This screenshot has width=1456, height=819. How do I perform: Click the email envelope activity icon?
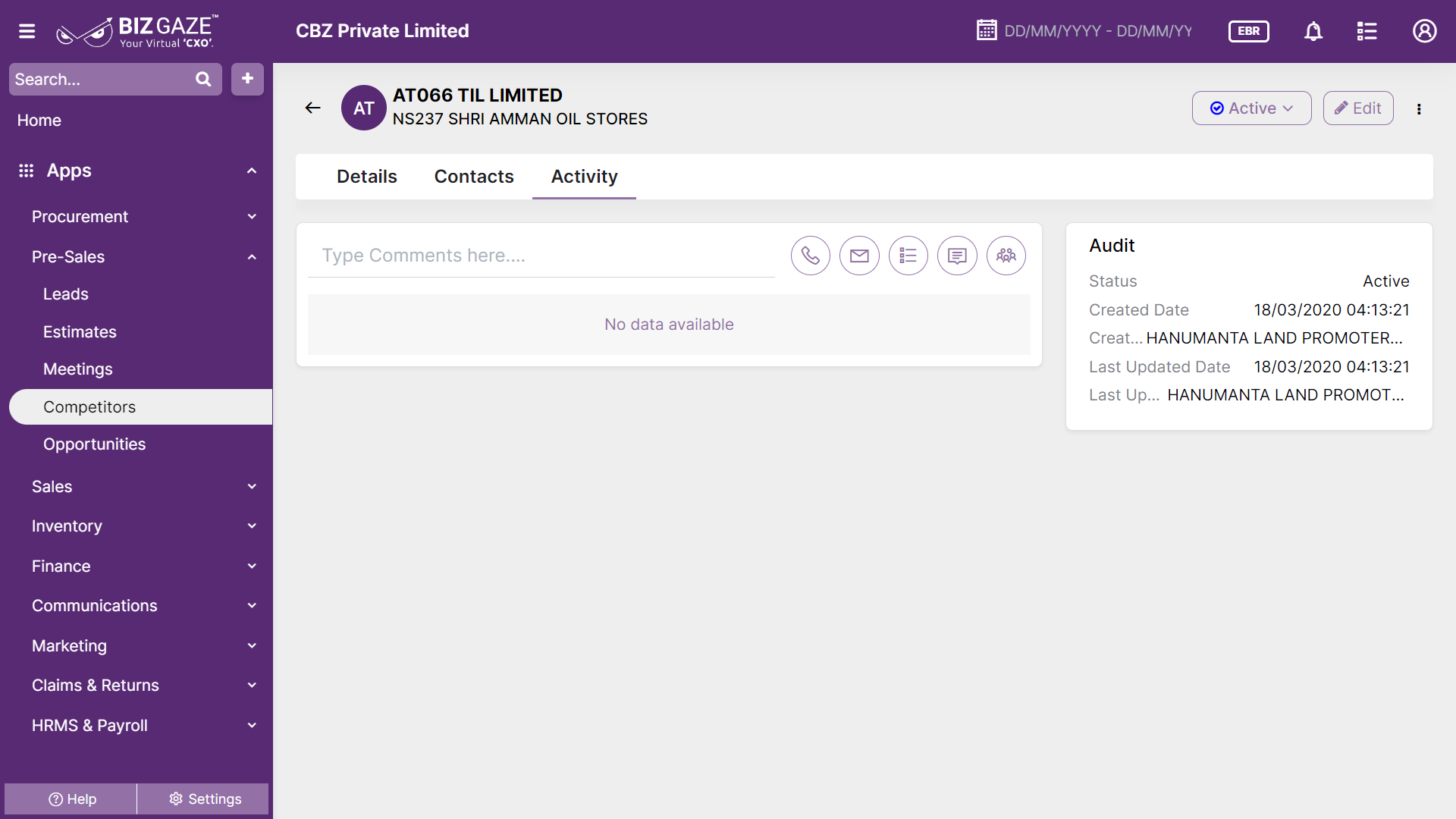[859, 256]
